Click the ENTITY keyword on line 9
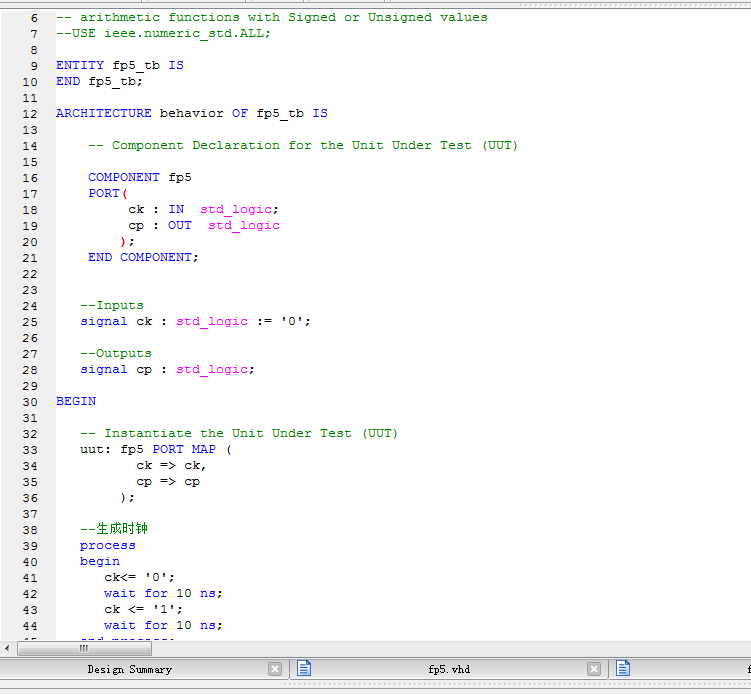The image size is (751, 694). [80, 65]
